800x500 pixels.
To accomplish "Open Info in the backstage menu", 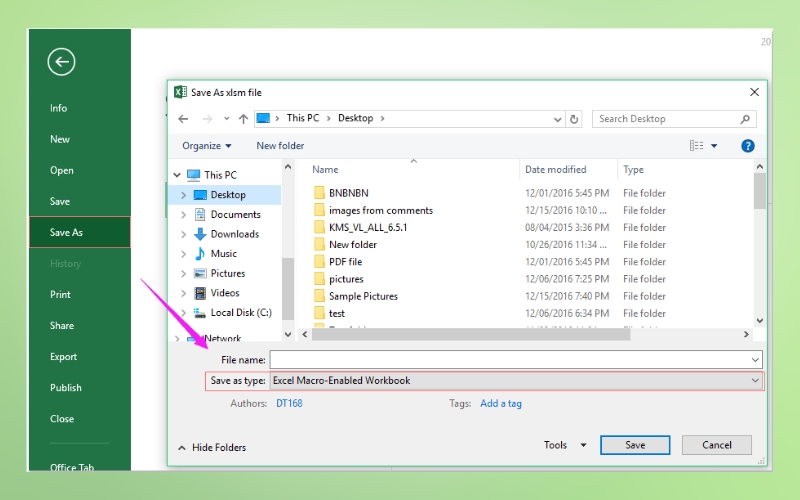I will 58,108.
